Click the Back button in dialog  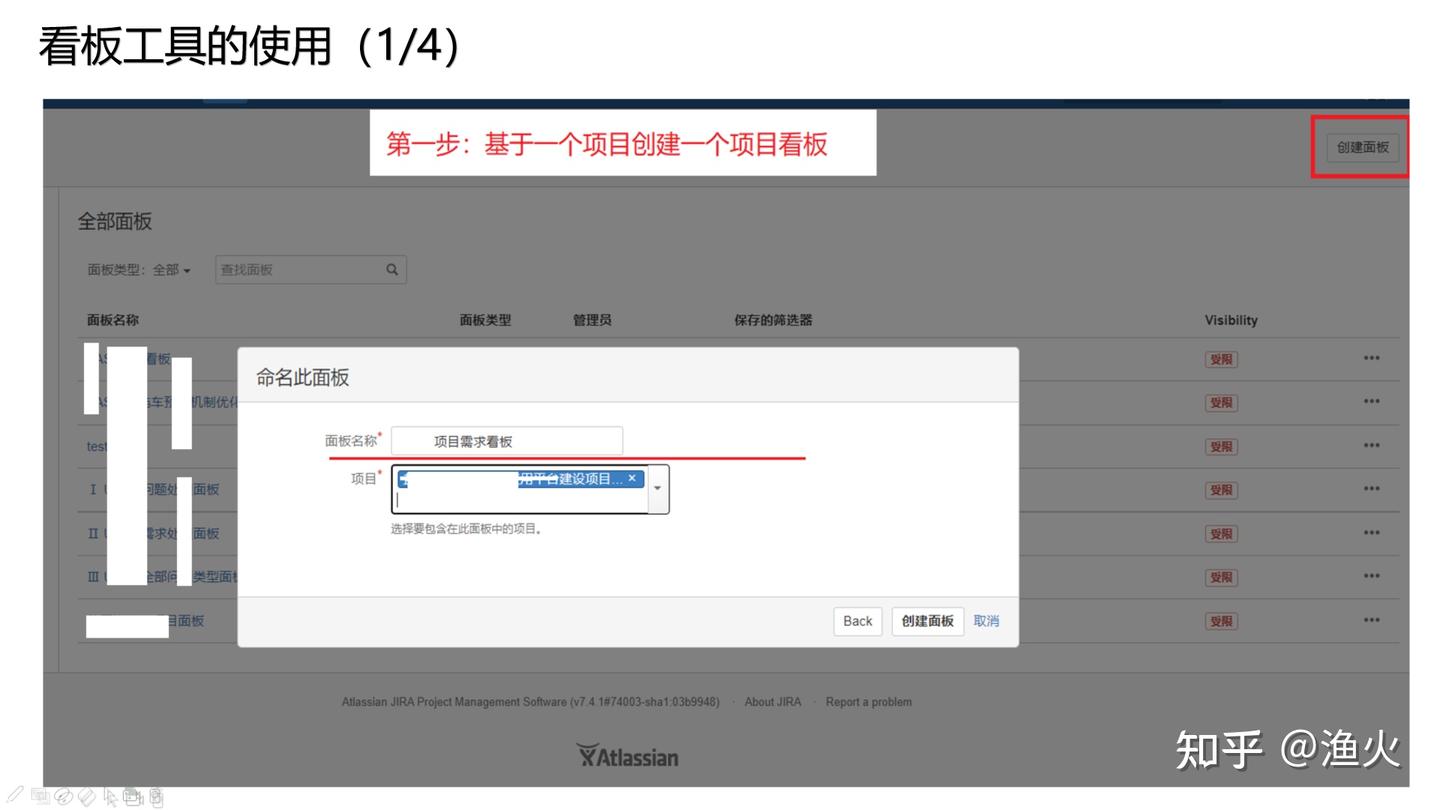click(x=857, y=621)
